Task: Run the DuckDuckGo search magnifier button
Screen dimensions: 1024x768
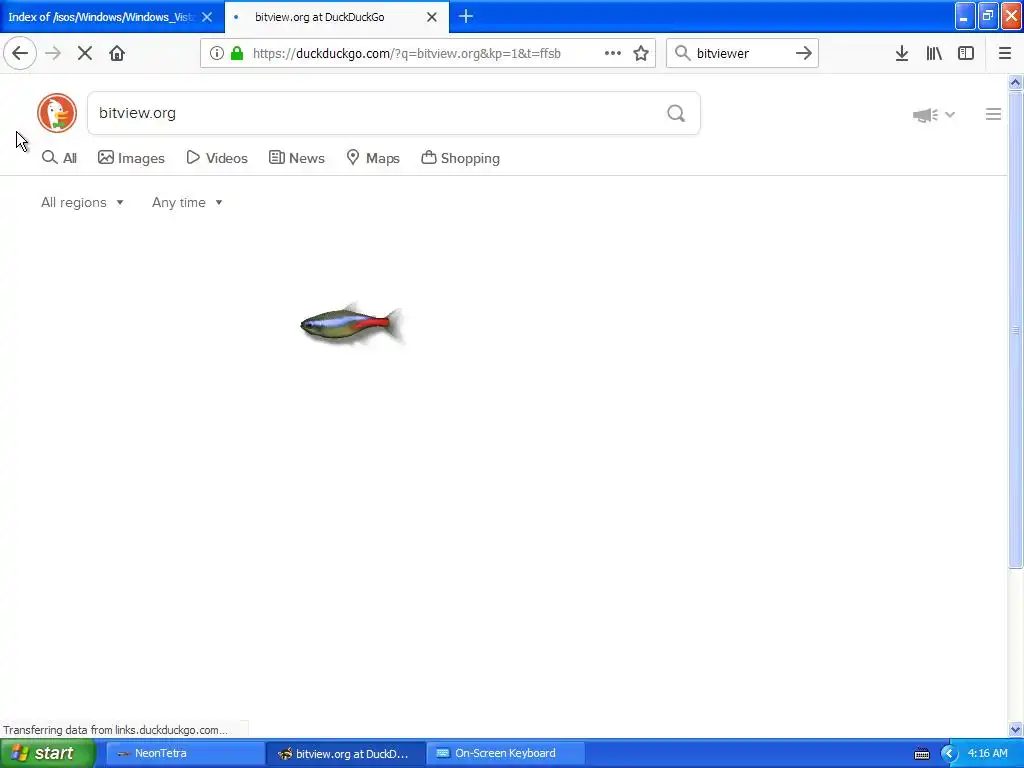Action: point(676,114)
